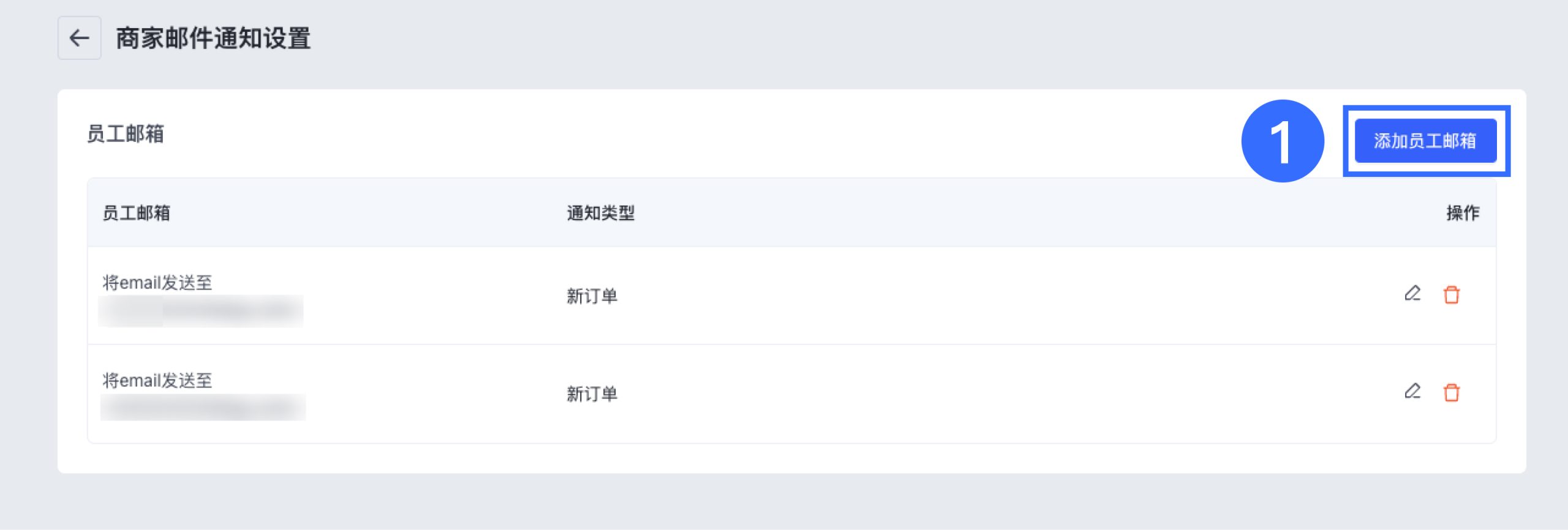The height and width of the screenshot is (530, 1568).
Task: Delete the second staff email entry
Action: coord(1451,392)
